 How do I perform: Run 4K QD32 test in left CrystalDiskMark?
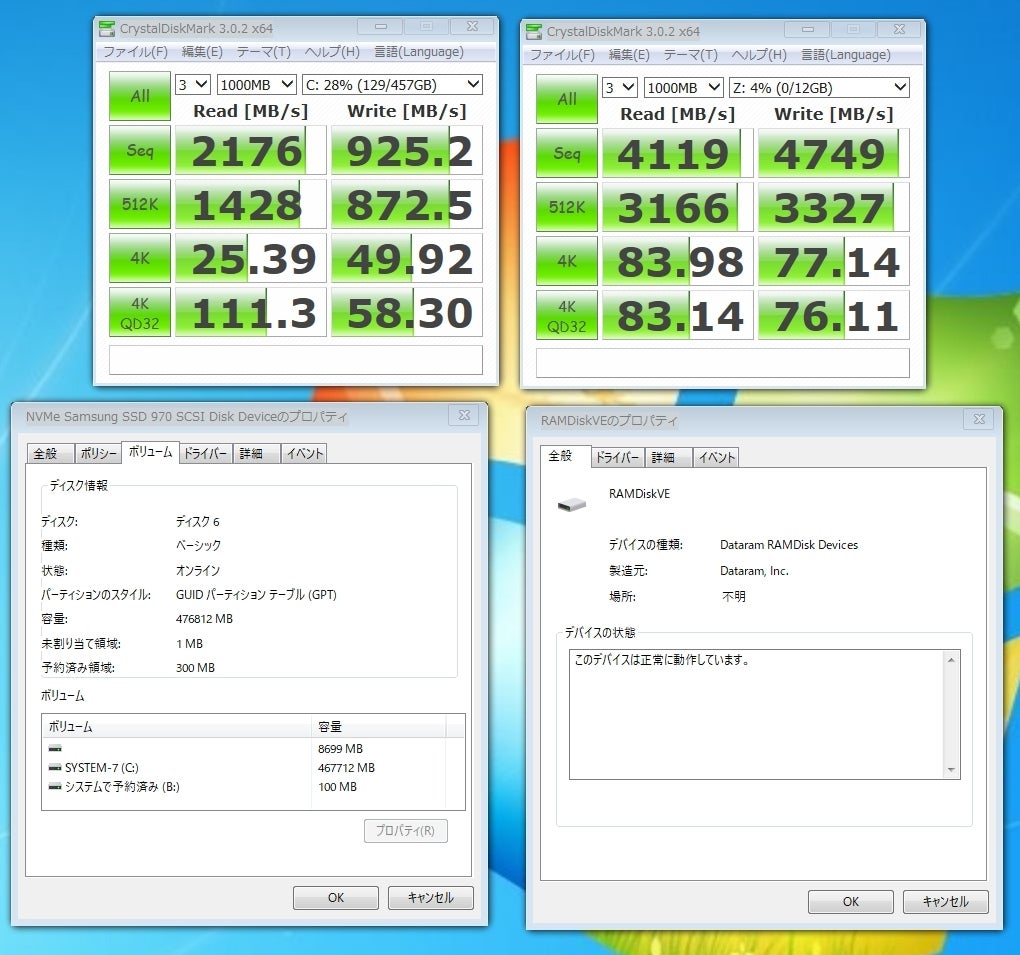pyautogui.click(x=140, y=312)
